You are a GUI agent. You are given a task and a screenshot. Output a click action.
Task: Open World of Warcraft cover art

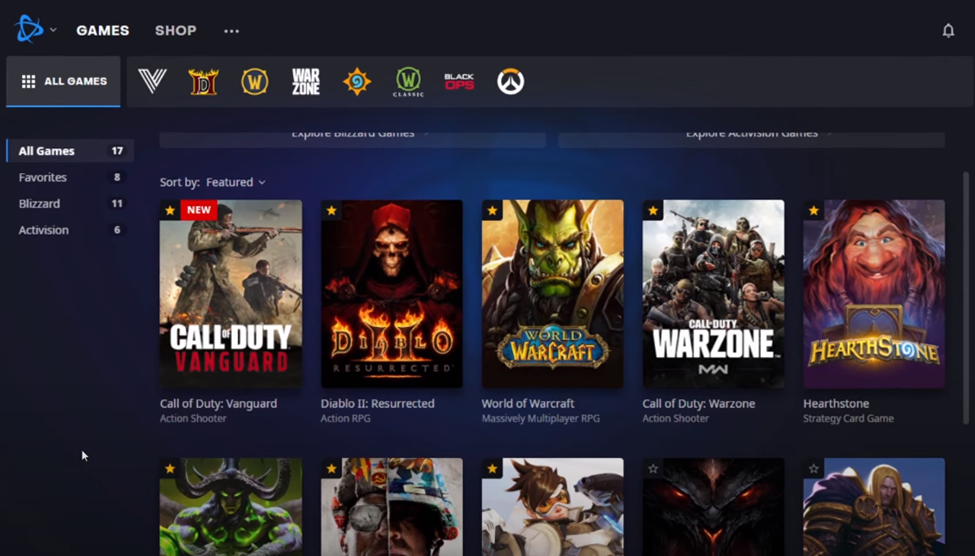pos(553,294)
